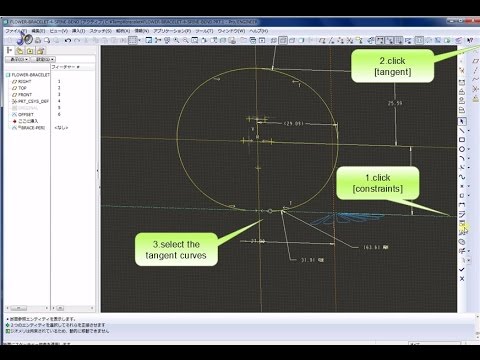Open the ビュー(V) menu
The width and height of the screenshot is (480, 360).
(59, 31)
